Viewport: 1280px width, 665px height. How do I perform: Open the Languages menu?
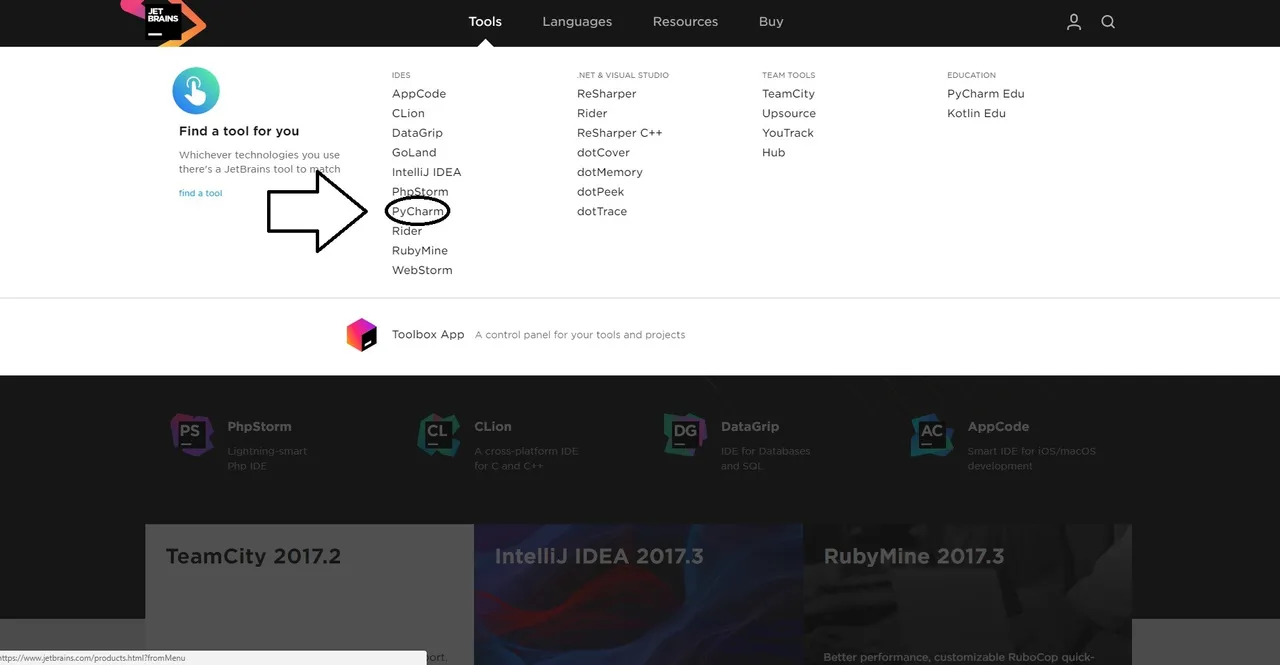coord(577,21)
